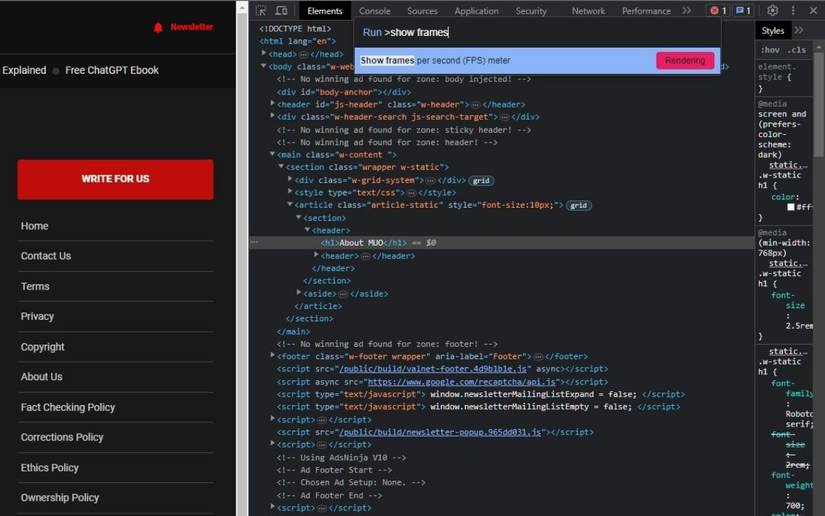Collapse the main w-content node
This screenshot has height=516, width=825.
click(x=272, y=154)
